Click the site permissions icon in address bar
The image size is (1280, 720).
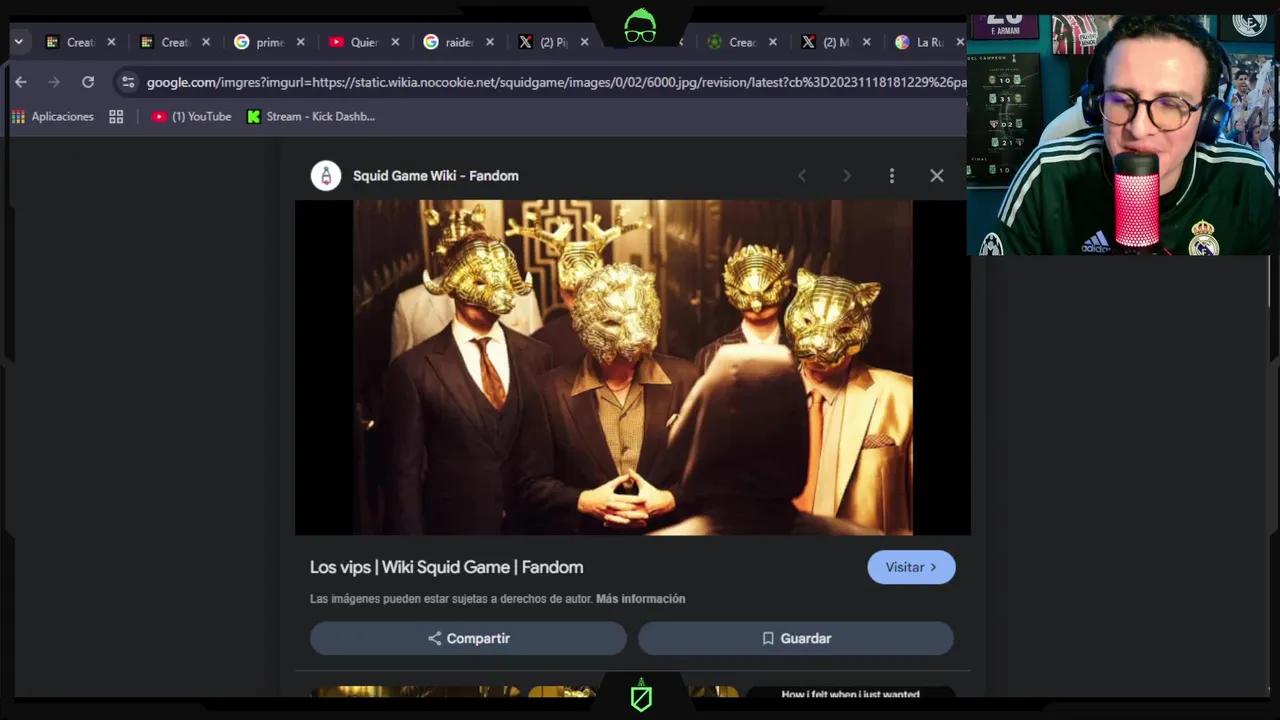point(128,82)
